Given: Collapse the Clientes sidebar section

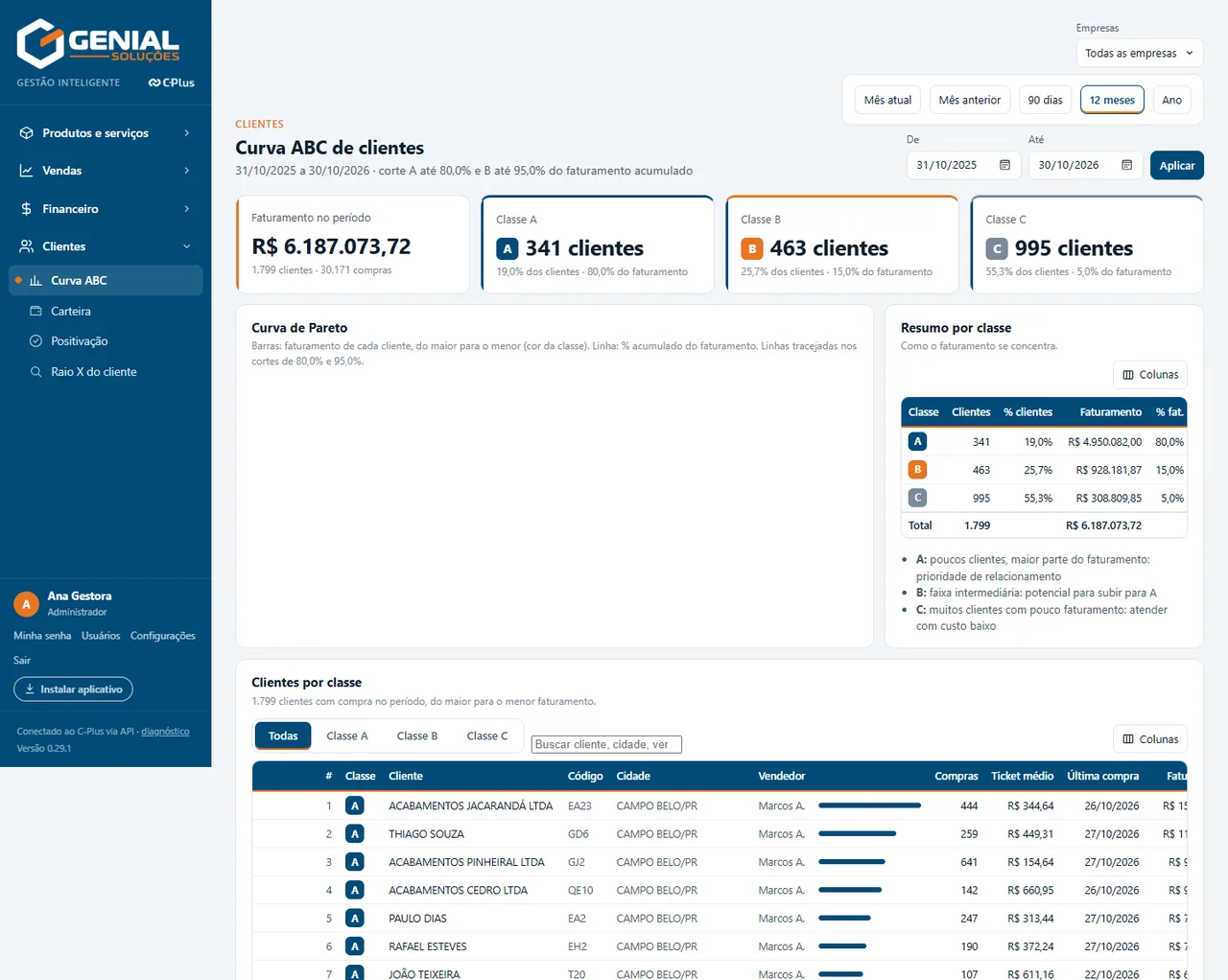Looking at the screenshot, I should [106, 246].
